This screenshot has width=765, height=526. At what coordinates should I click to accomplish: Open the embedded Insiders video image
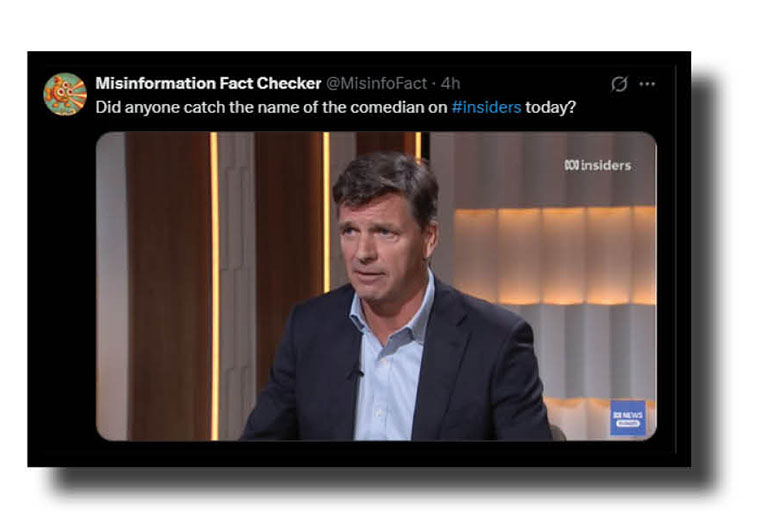(x=376, y=286)
